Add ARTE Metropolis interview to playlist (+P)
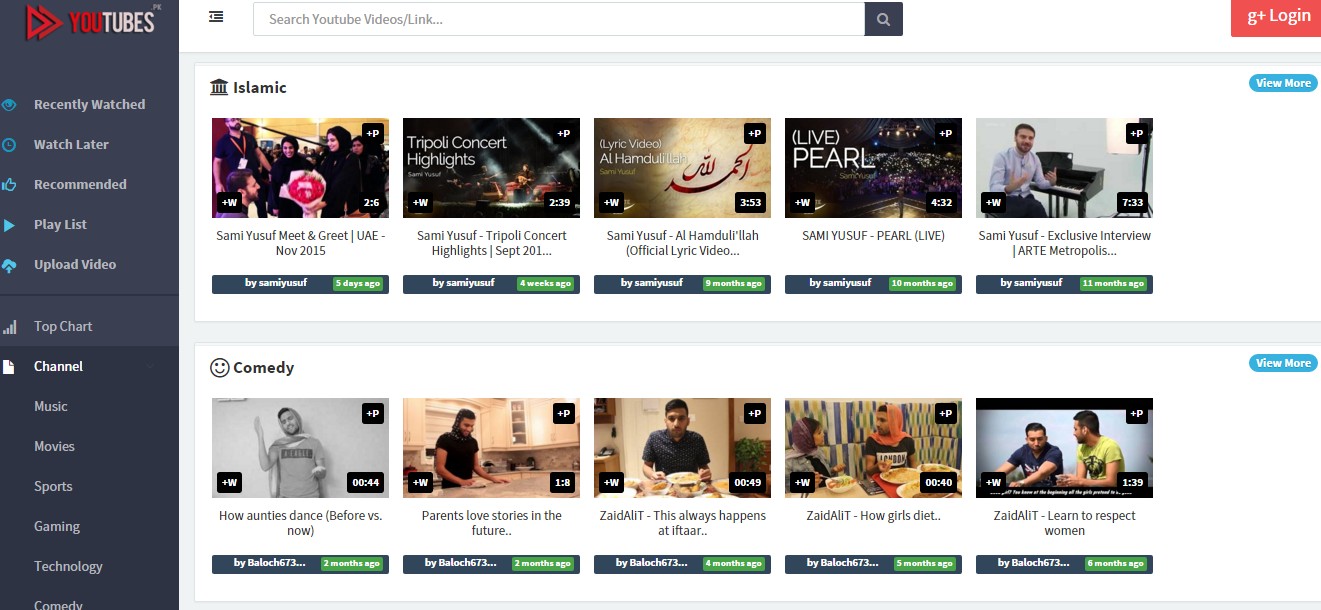 1137,133
